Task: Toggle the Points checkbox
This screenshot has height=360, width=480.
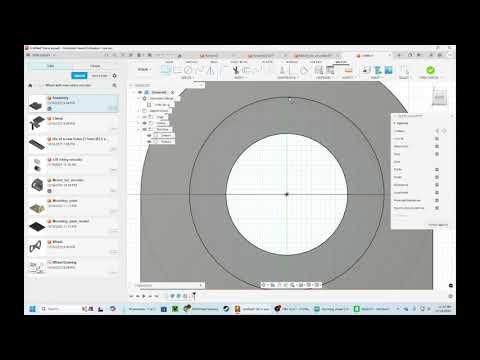Action: click(437, 177)
